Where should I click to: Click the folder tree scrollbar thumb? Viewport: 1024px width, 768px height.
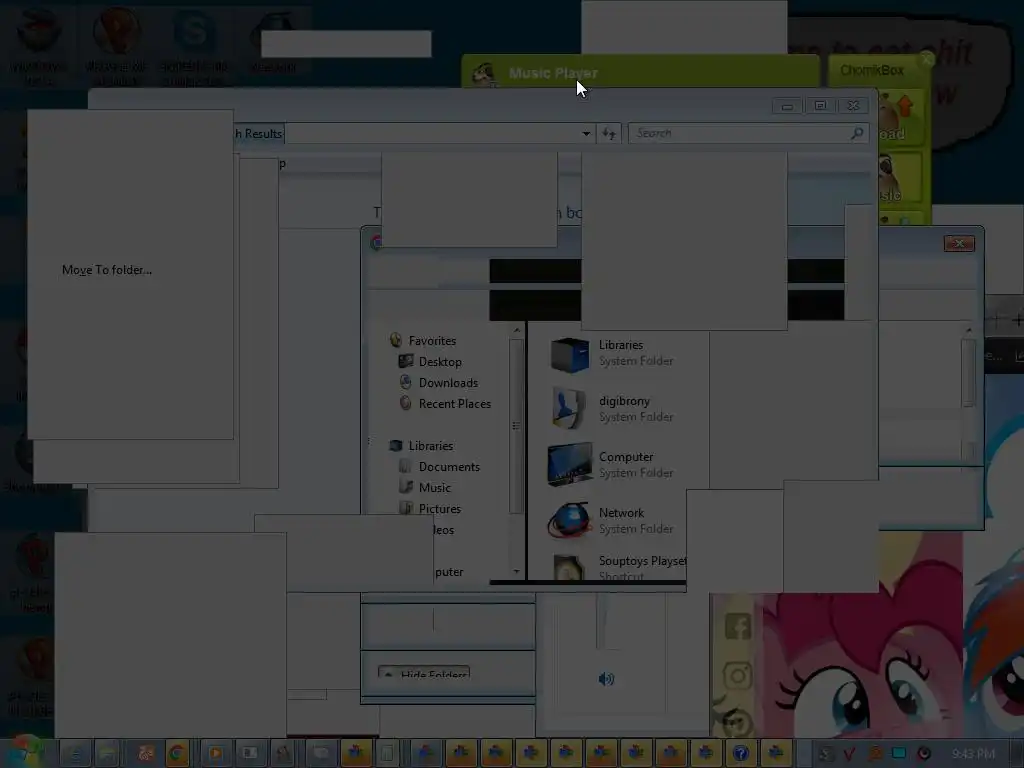tap(517, 426)
